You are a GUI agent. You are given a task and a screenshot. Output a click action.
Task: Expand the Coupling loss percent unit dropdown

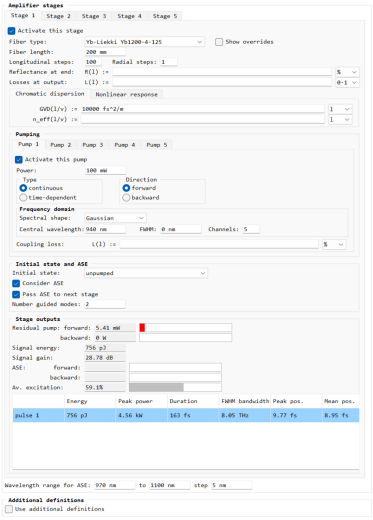tap(334, 244)
